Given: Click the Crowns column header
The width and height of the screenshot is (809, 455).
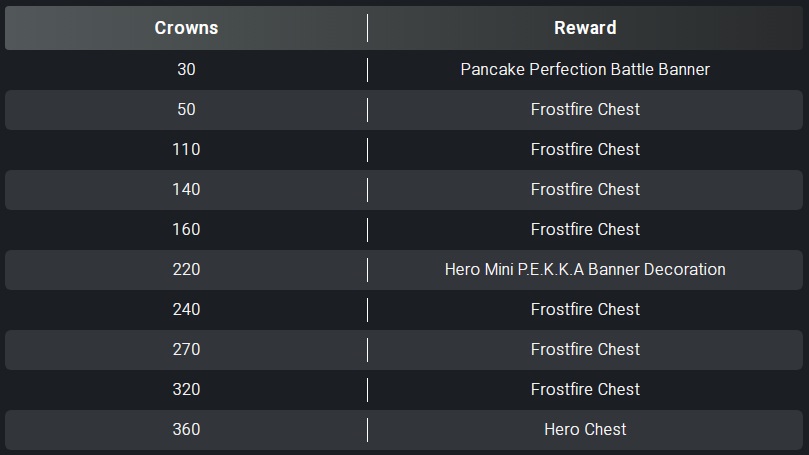Looking at the screenshot, I should point(186,28).
